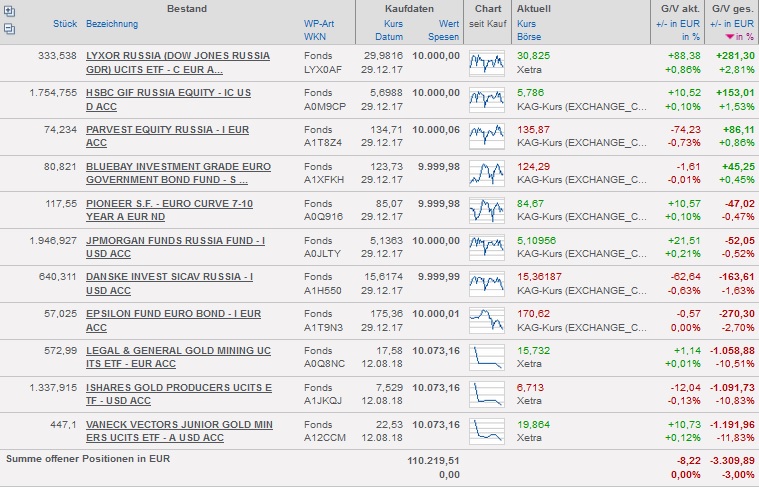Sort by G/V akt. +/- in EUR
The height and width of the screenshot is (487, 759).
[x=678, y=24]
